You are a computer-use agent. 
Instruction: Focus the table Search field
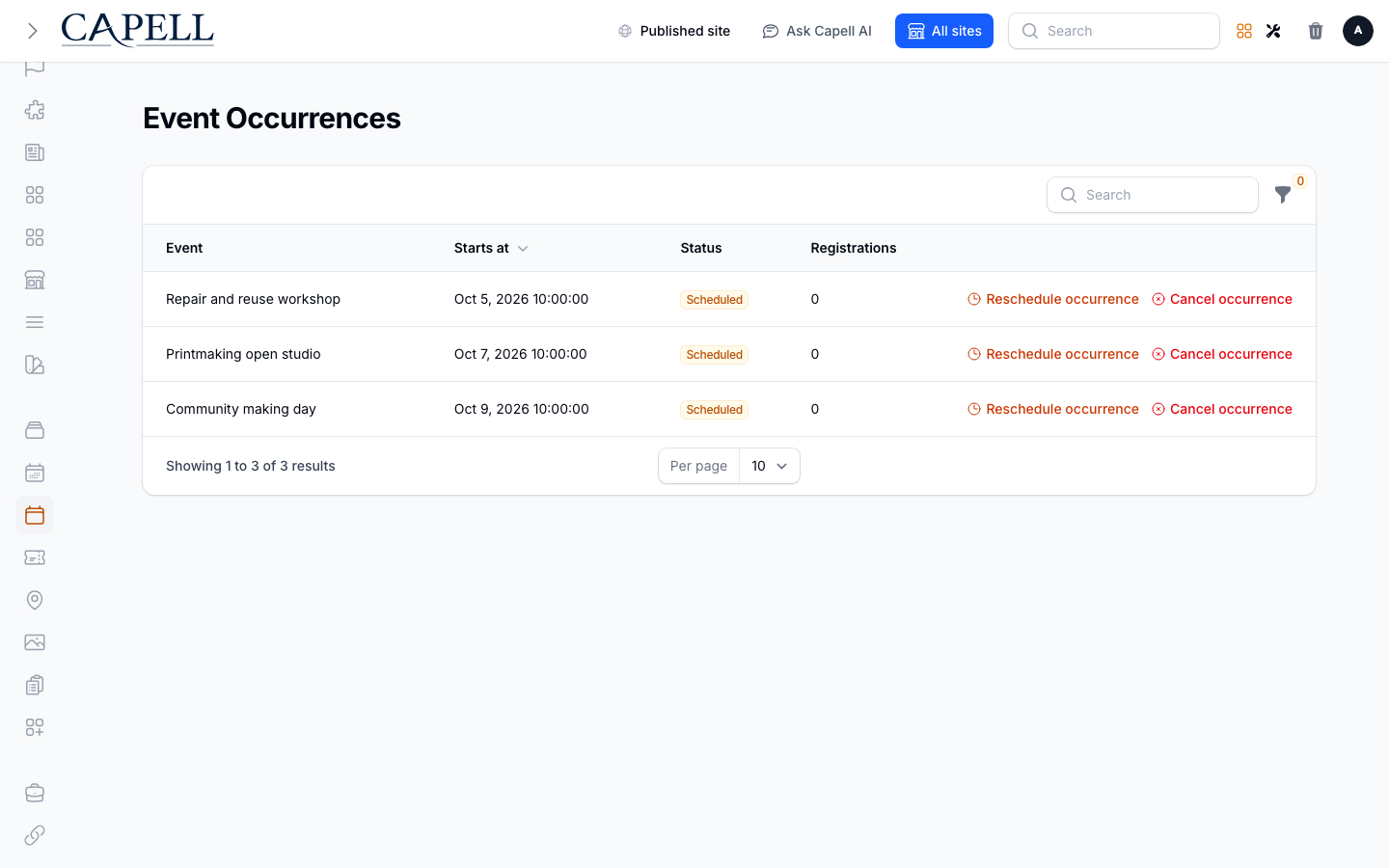click(x=1153, y=195)
